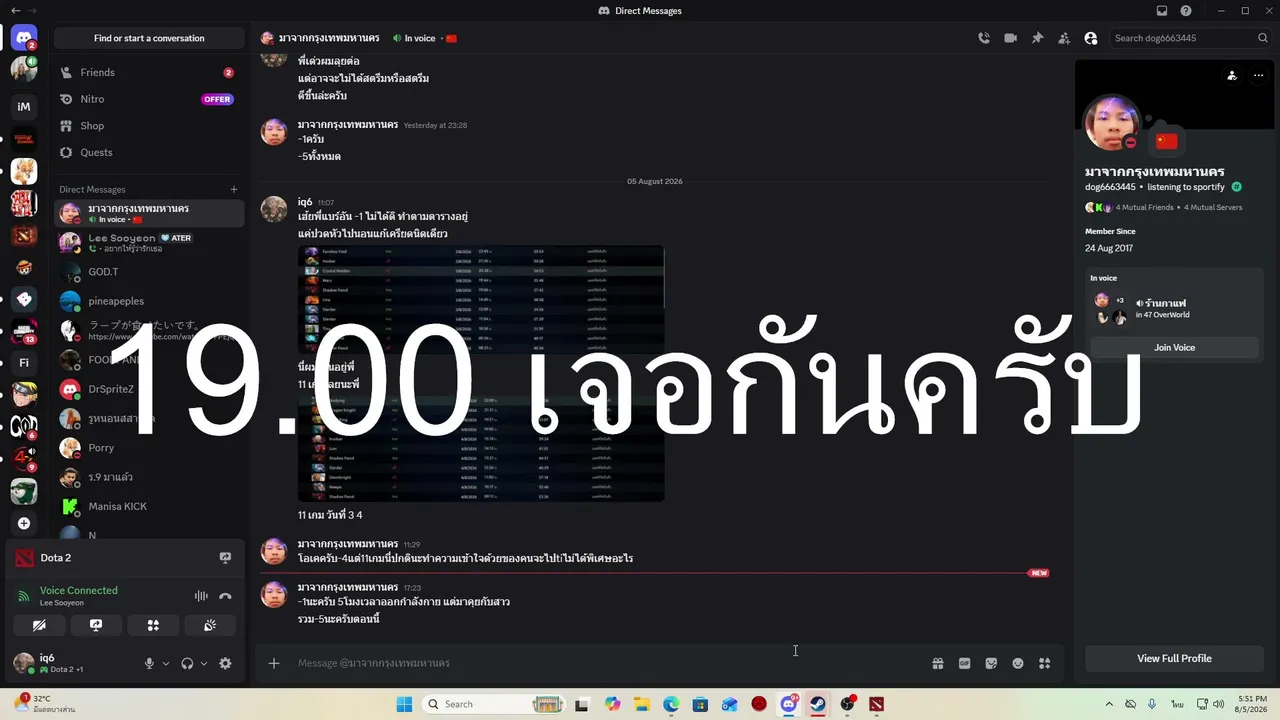Show hidden system tray icons

pos(1108,704)
